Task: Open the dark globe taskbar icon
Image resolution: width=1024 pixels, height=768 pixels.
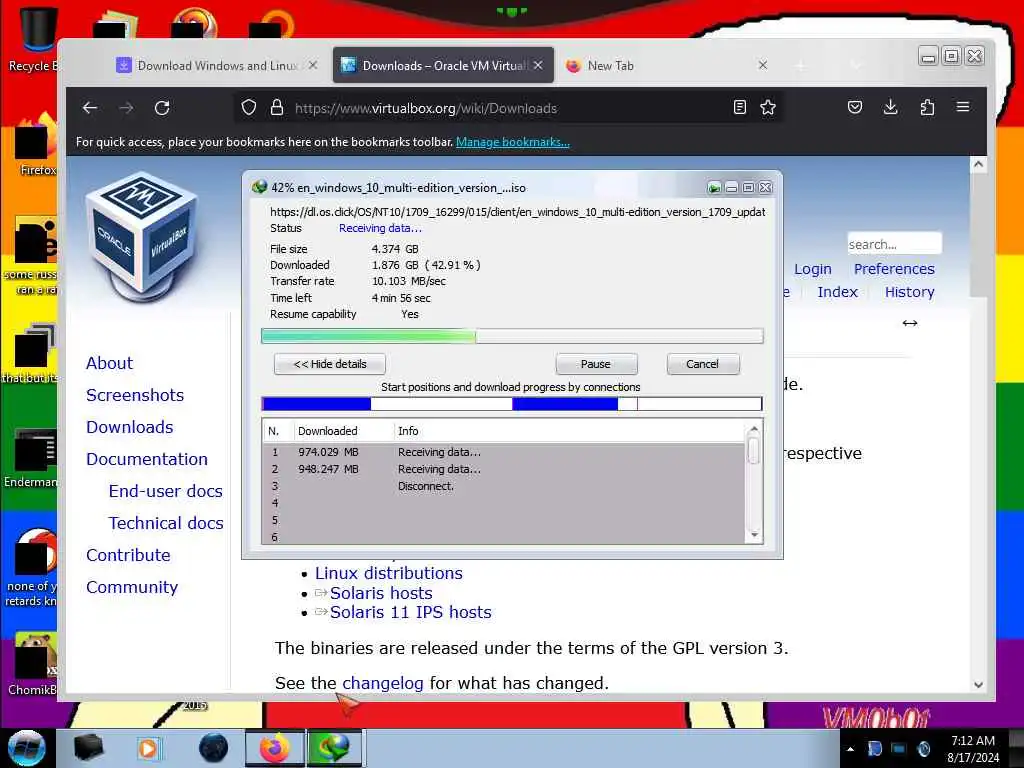Action: 213,748
